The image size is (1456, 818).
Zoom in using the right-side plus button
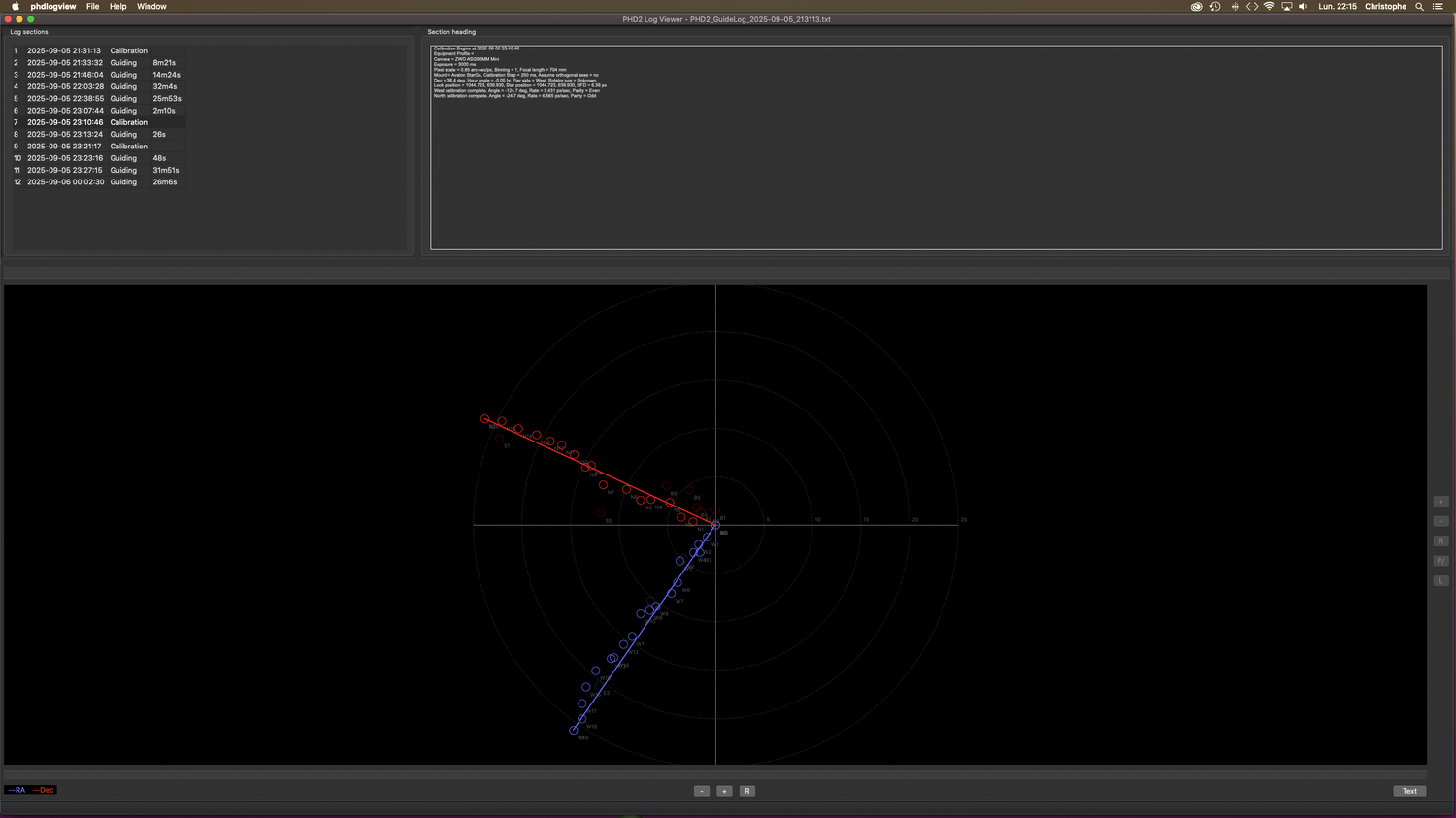[x=1440, y=502]
